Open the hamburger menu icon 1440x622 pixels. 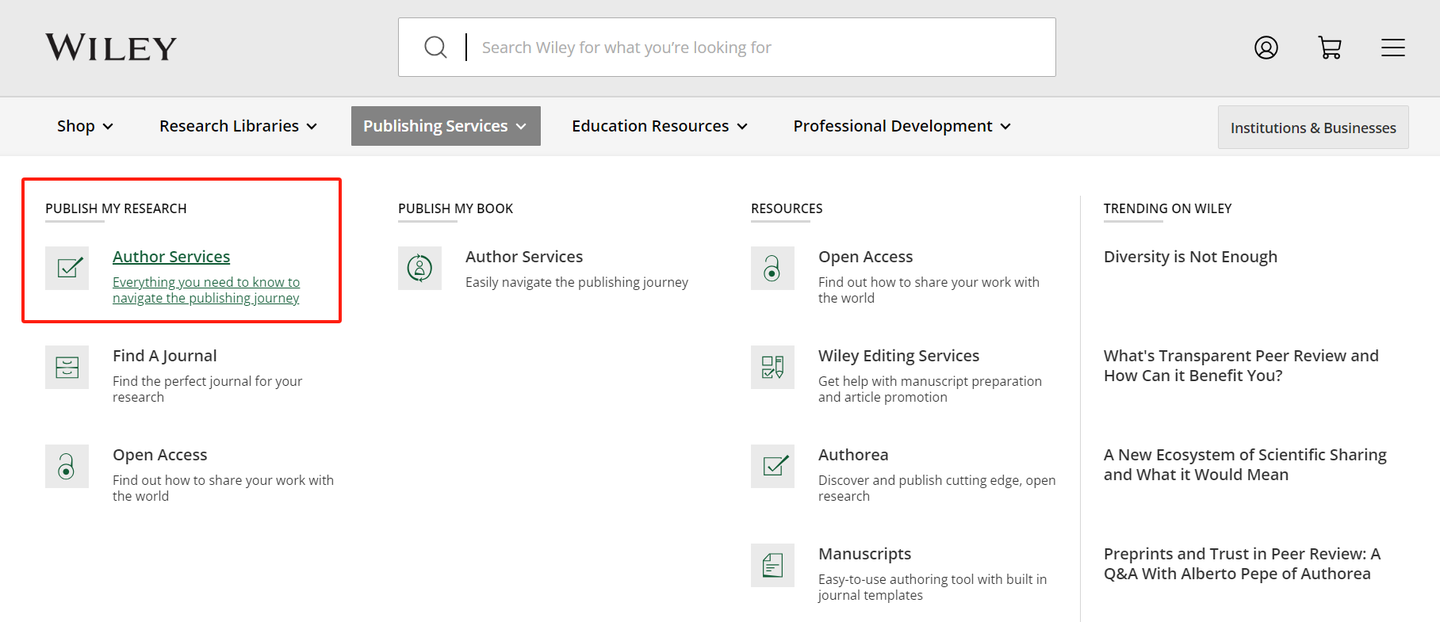pyautogui.click(x=1393, y=47)
